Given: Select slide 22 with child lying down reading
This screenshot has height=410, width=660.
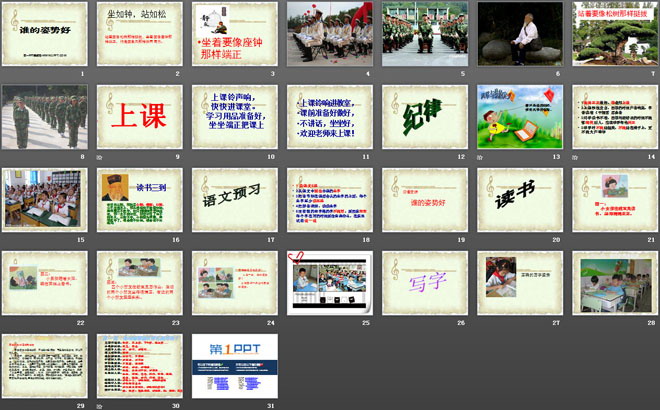Looking at the screenshot, I should click(45, 283).
